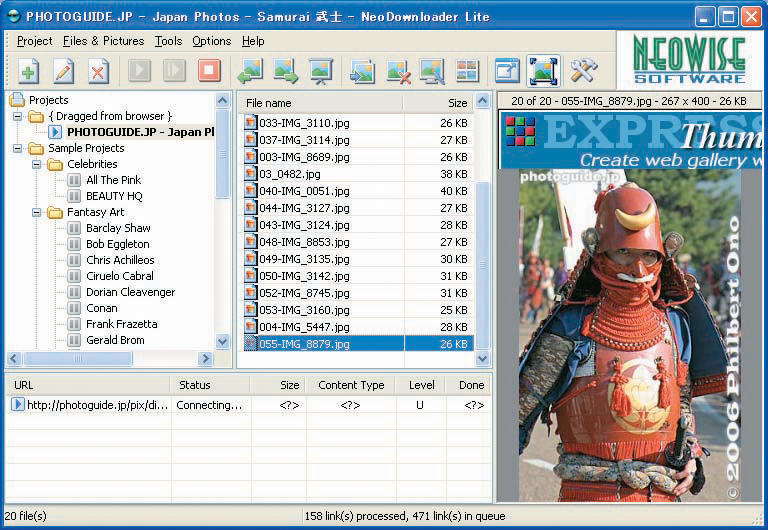Sort files by File name column header
Viewport: 768px width, 530px height.
(x=321, y=103)
